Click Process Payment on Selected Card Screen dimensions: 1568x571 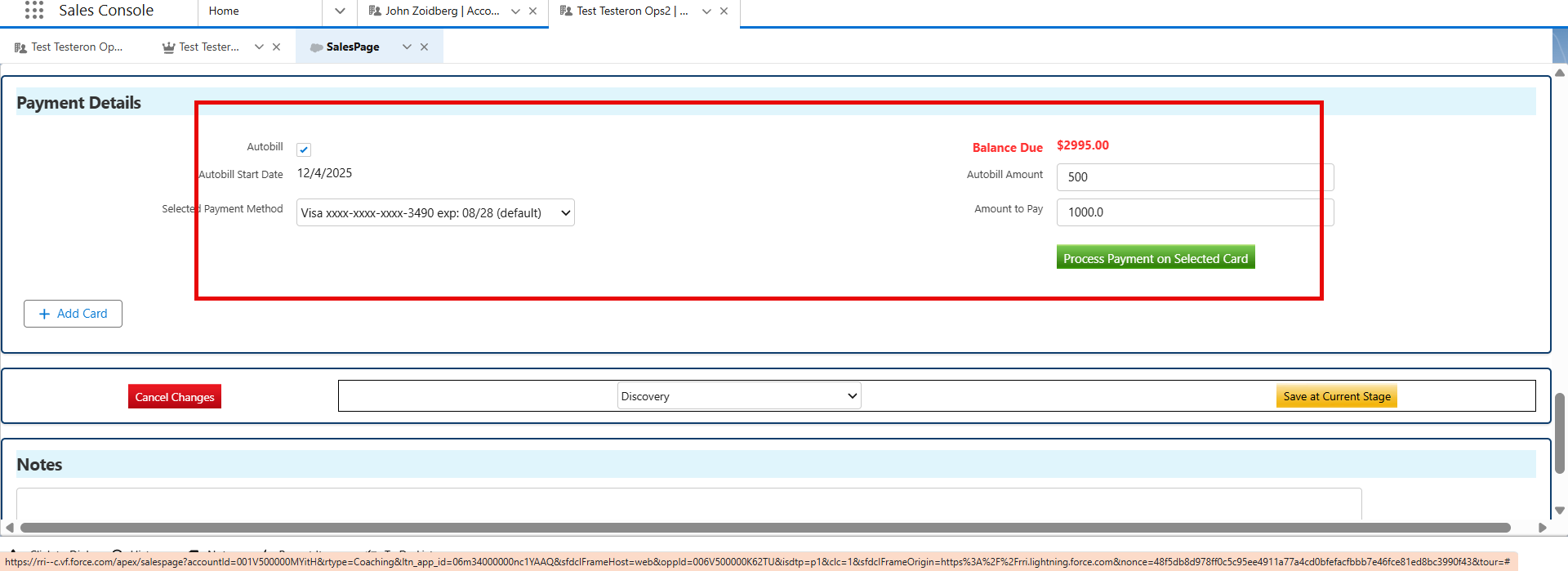tap(1155, 258)
